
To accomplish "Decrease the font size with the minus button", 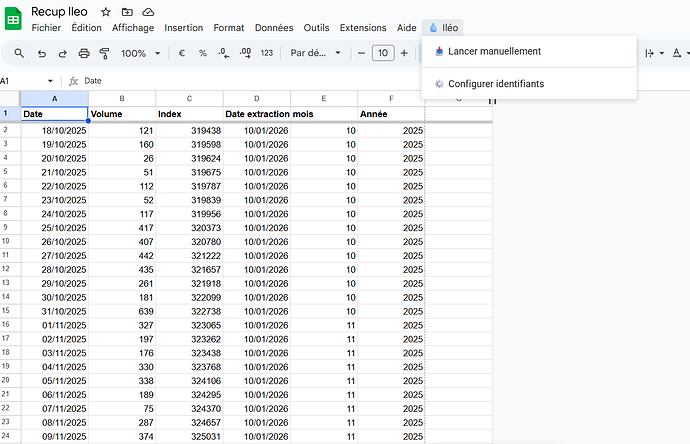I will point(362,53).
